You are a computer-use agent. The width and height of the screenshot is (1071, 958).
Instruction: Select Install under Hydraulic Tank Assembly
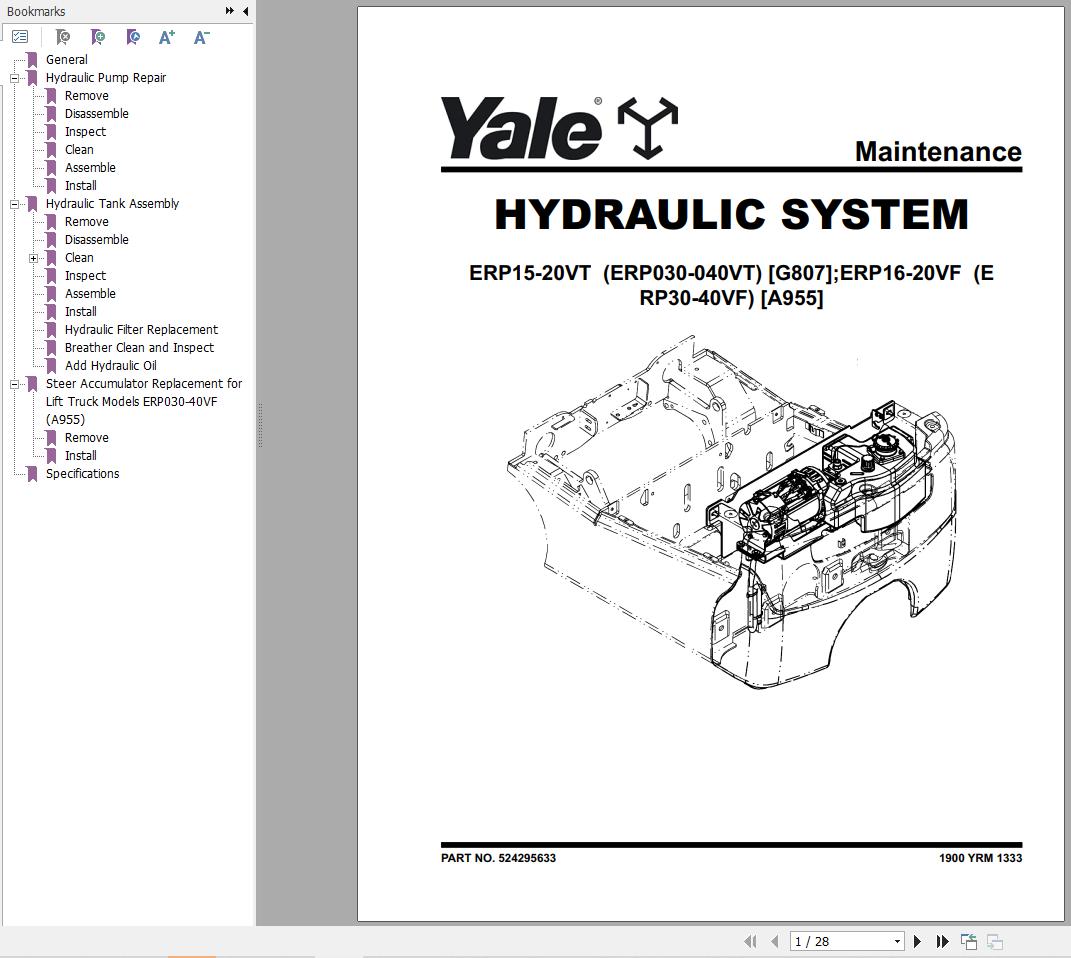81,311
